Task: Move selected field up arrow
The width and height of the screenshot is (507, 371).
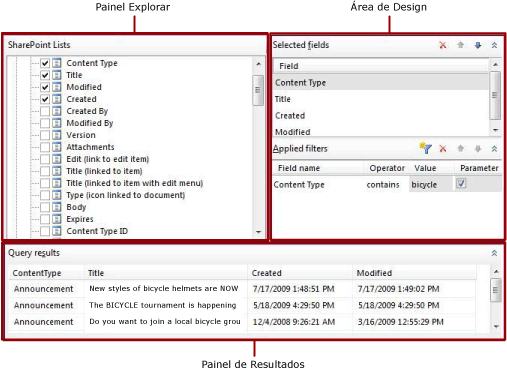Action: tap(460, 45)
